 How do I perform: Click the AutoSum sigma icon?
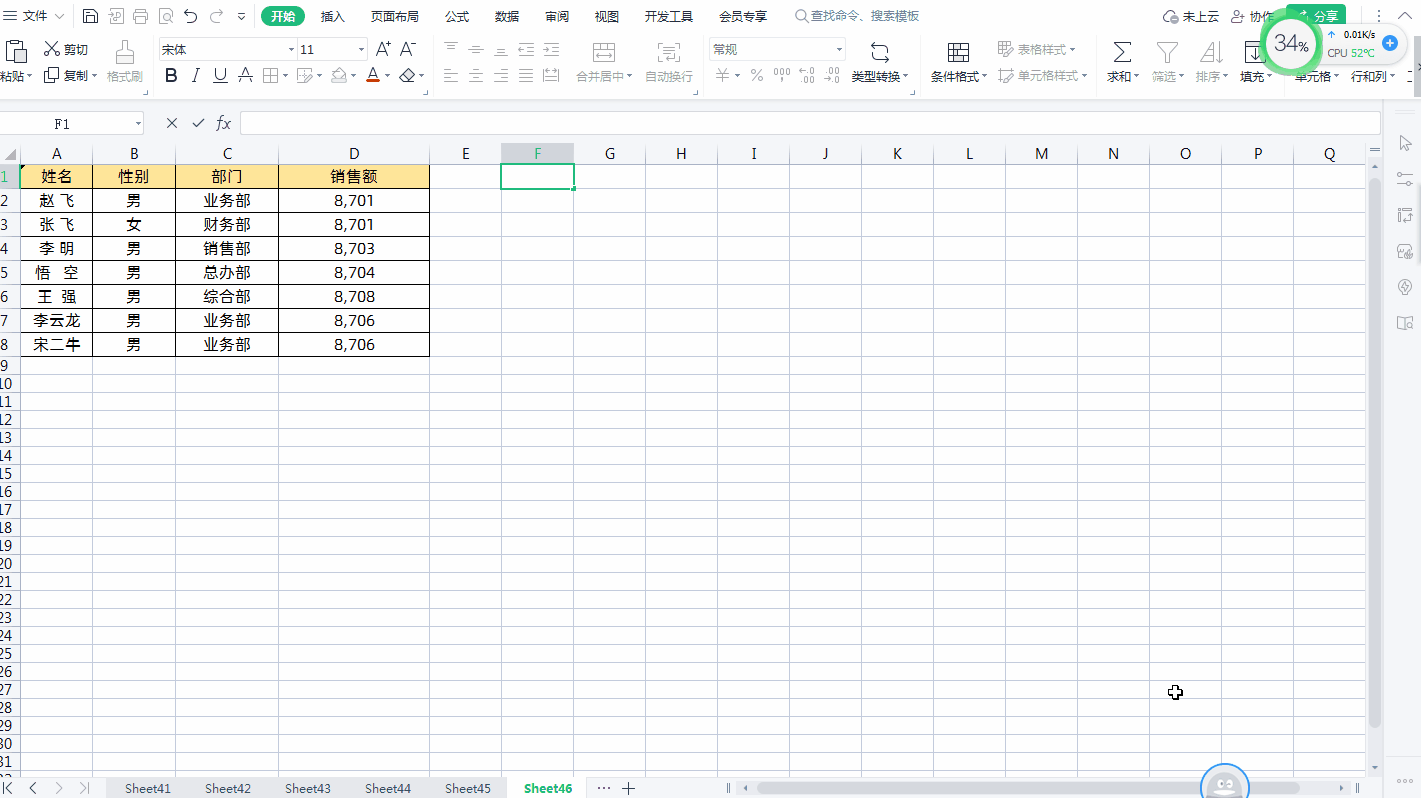point(1123,51)
